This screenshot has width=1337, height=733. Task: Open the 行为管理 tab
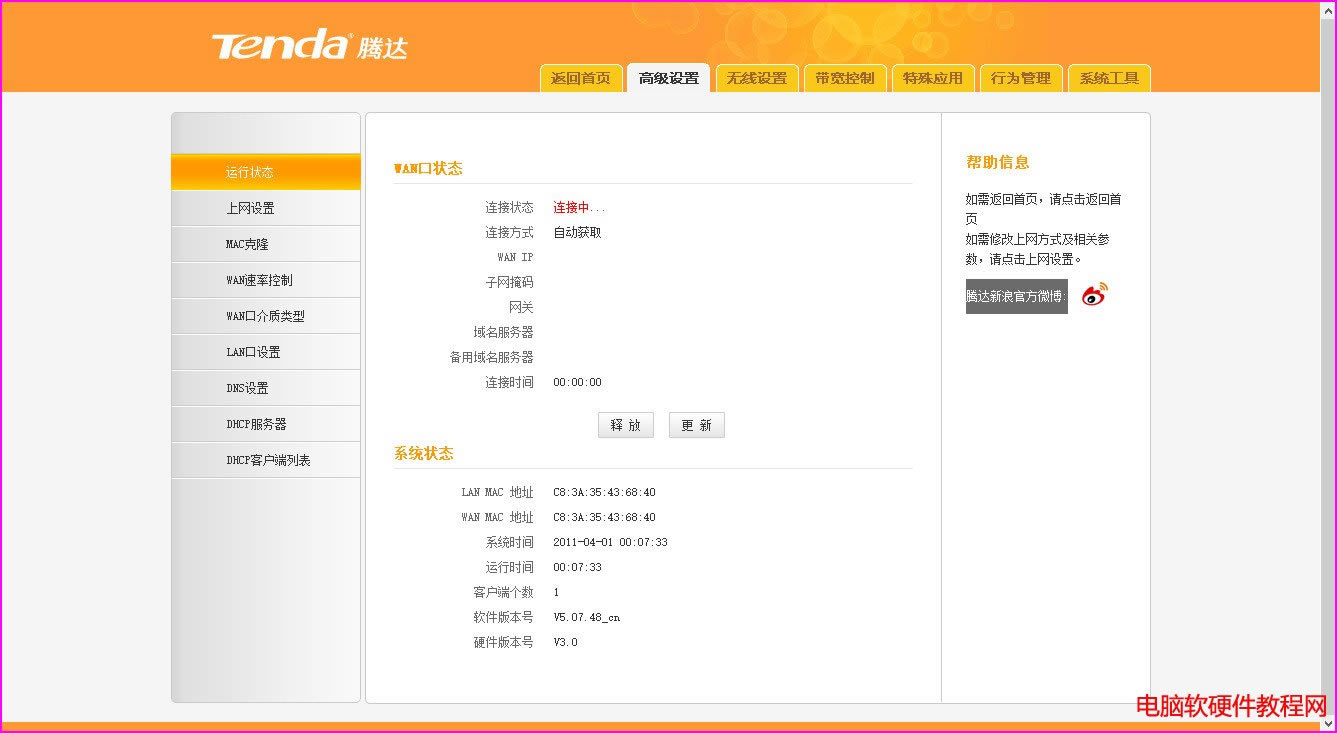click(1021, 78)
